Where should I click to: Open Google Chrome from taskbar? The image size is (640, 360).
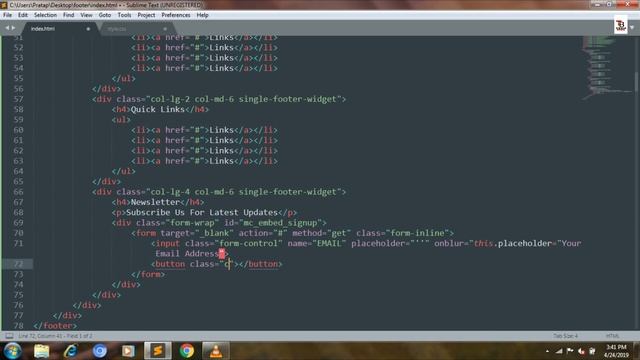(x=187, y=351)
